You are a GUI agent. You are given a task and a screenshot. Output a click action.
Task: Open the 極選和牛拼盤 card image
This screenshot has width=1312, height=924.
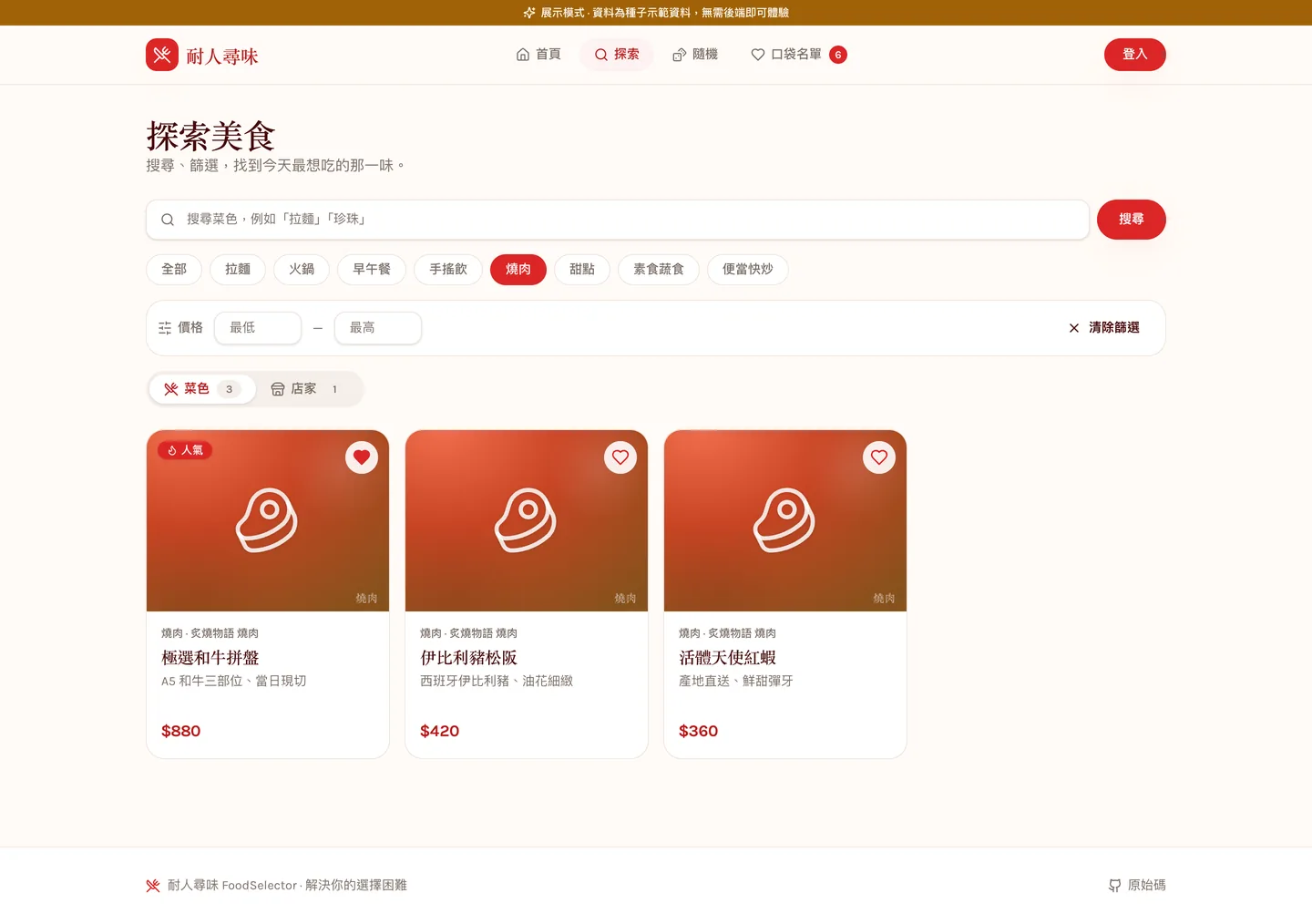[x=268, y=520]
